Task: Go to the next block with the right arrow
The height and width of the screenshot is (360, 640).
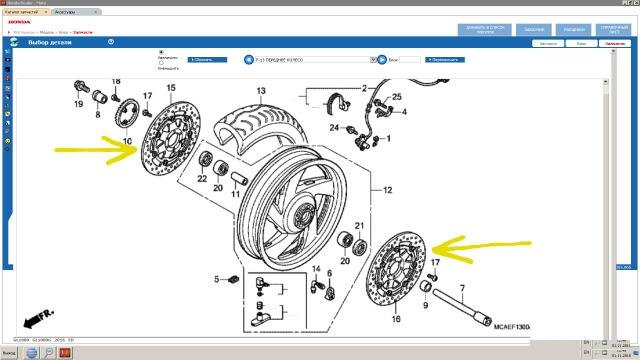Action: (x=382, y=60)
